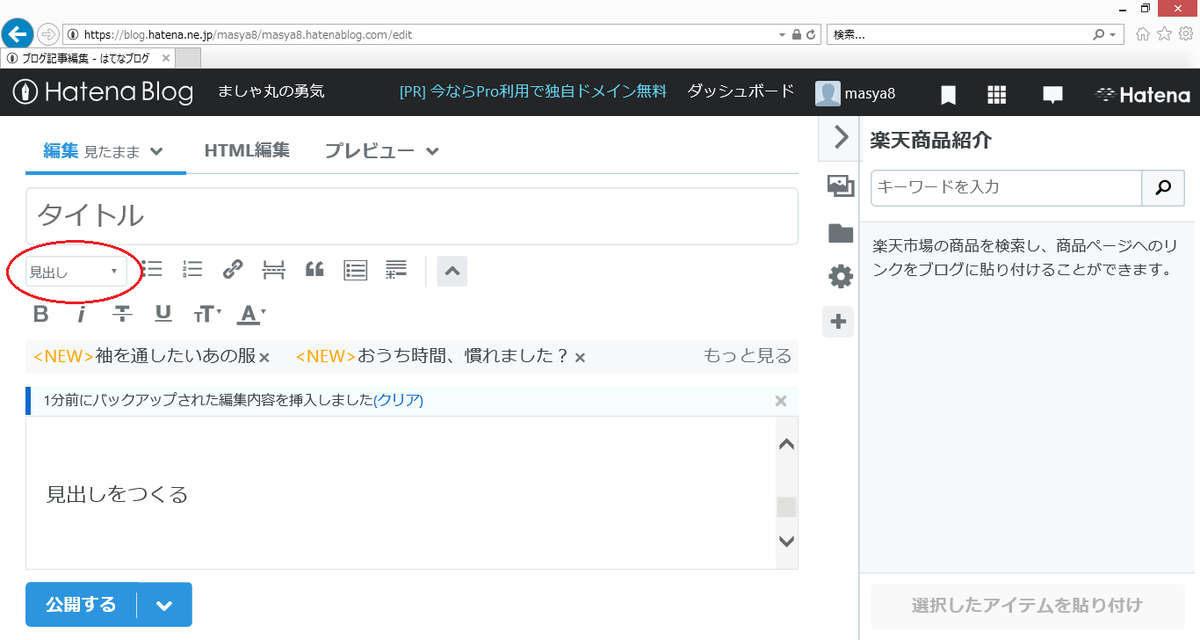Switch to the プレビュー tab
Screen dimensions: 1200x640
point(382,152)
